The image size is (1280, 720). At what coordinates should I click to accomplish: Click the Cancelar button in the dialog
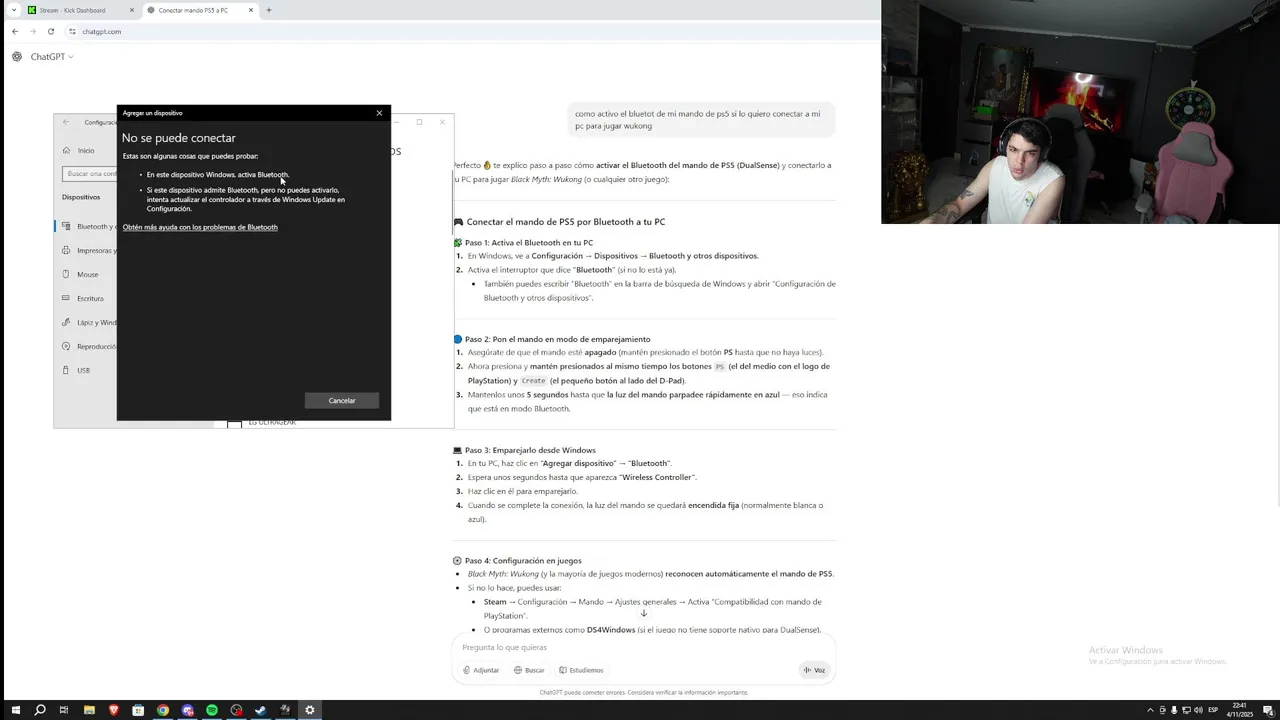point(342,400)
